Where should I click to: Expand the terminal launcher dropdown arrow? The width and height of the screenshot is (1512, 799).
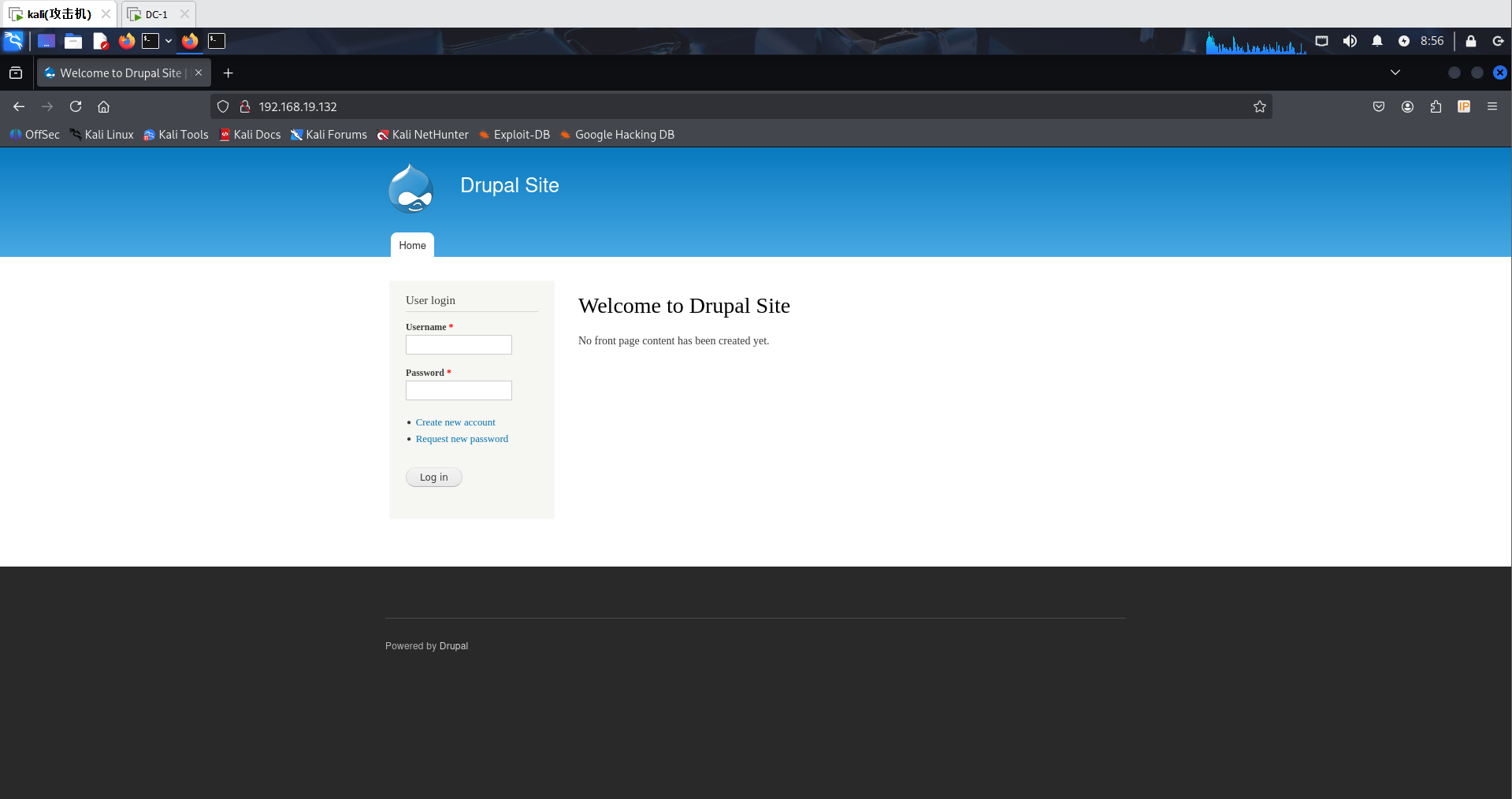(169, 41)
